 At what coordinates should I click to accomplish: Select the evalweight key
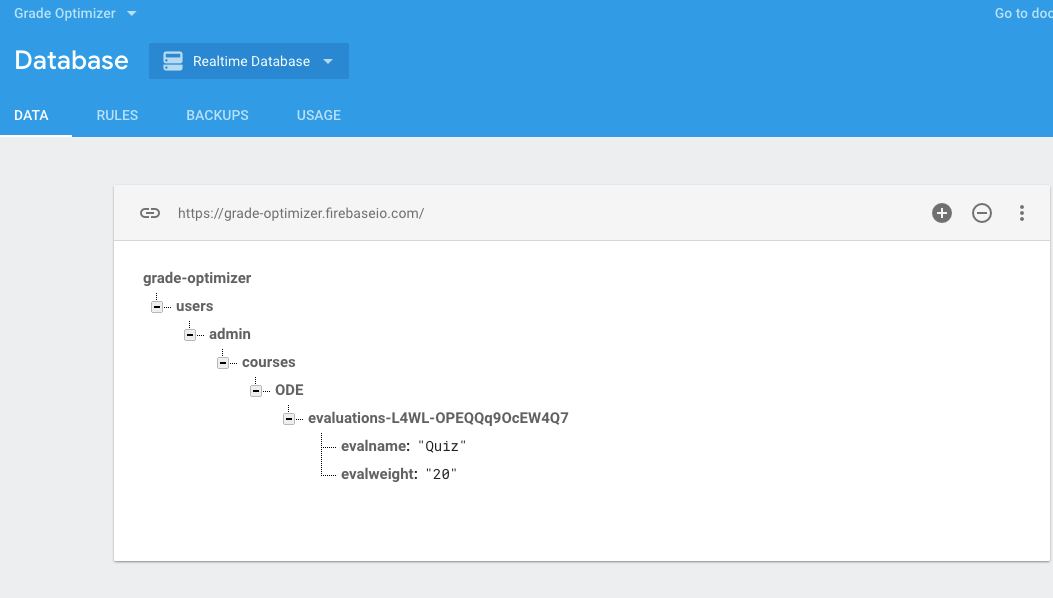coord(379,474)
